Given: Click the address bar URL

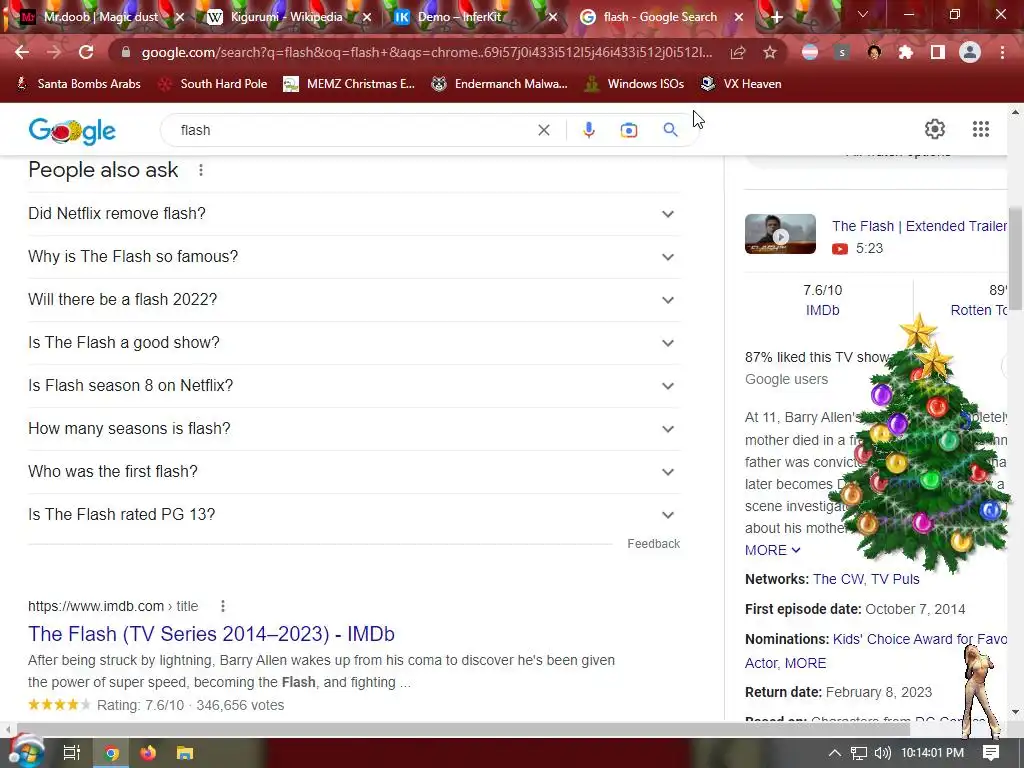Looking at the screenshot, I should [427, 52].
